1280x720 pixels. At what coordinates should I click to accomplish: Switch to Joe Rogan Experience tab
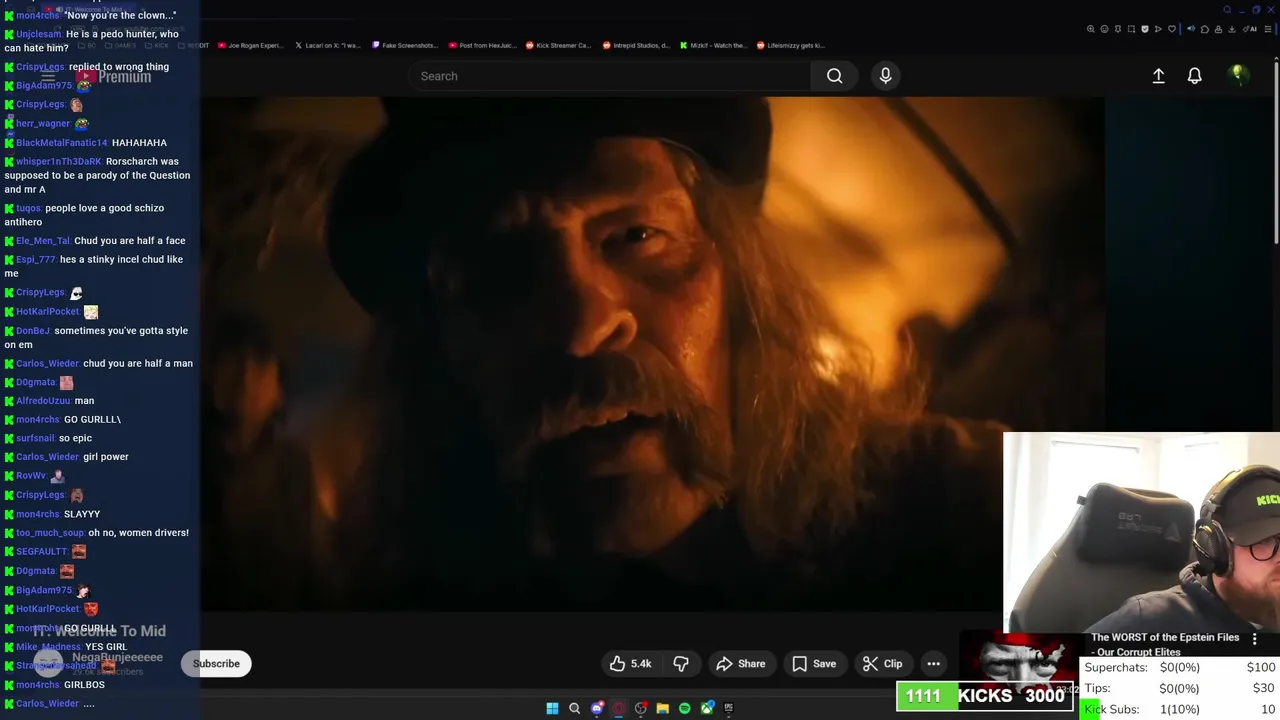tap(250, 45)
